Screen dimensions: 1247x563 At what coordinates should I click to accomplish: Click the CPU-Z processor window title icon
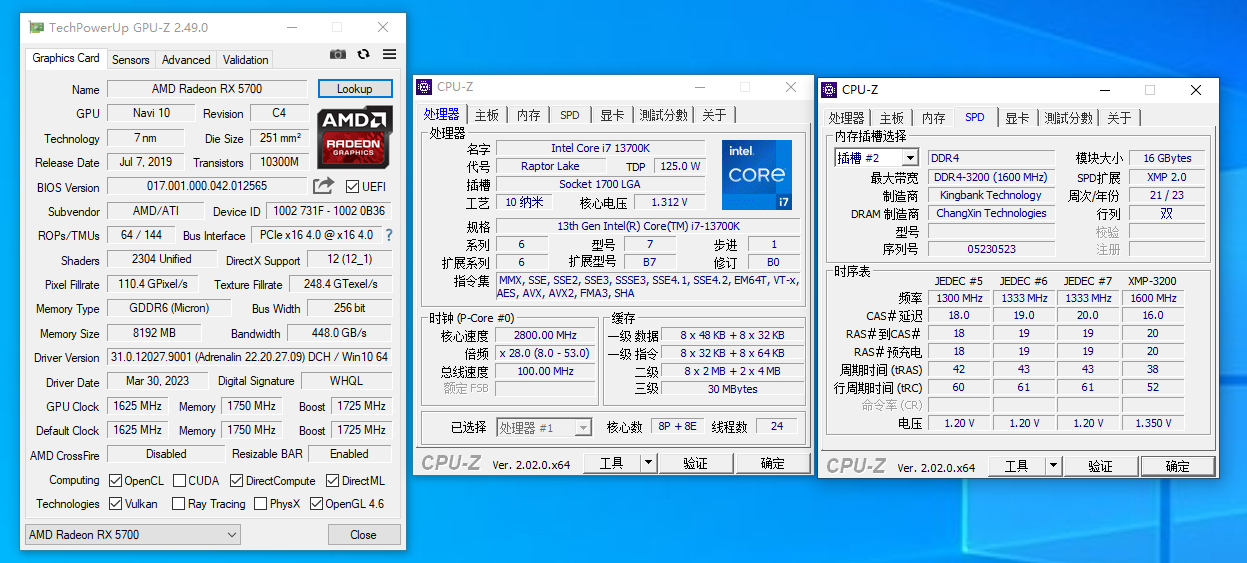425,87
